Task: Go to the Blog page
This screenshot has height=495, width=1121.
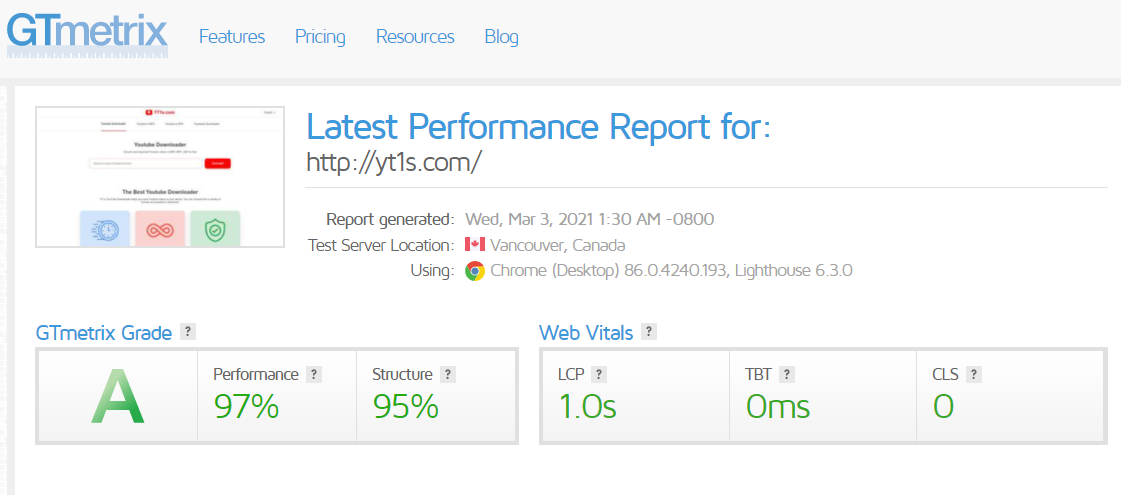Action: pos(502,36)
